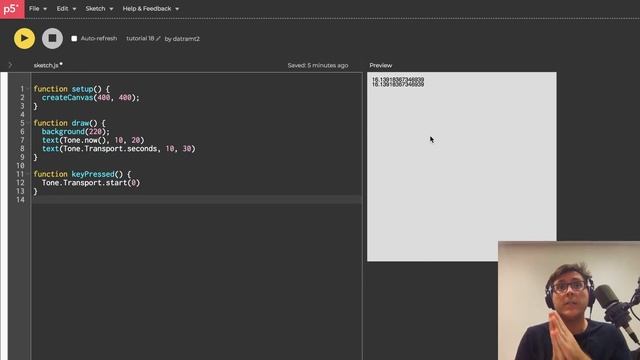Click the webcam video overlay

coord(569,300)
